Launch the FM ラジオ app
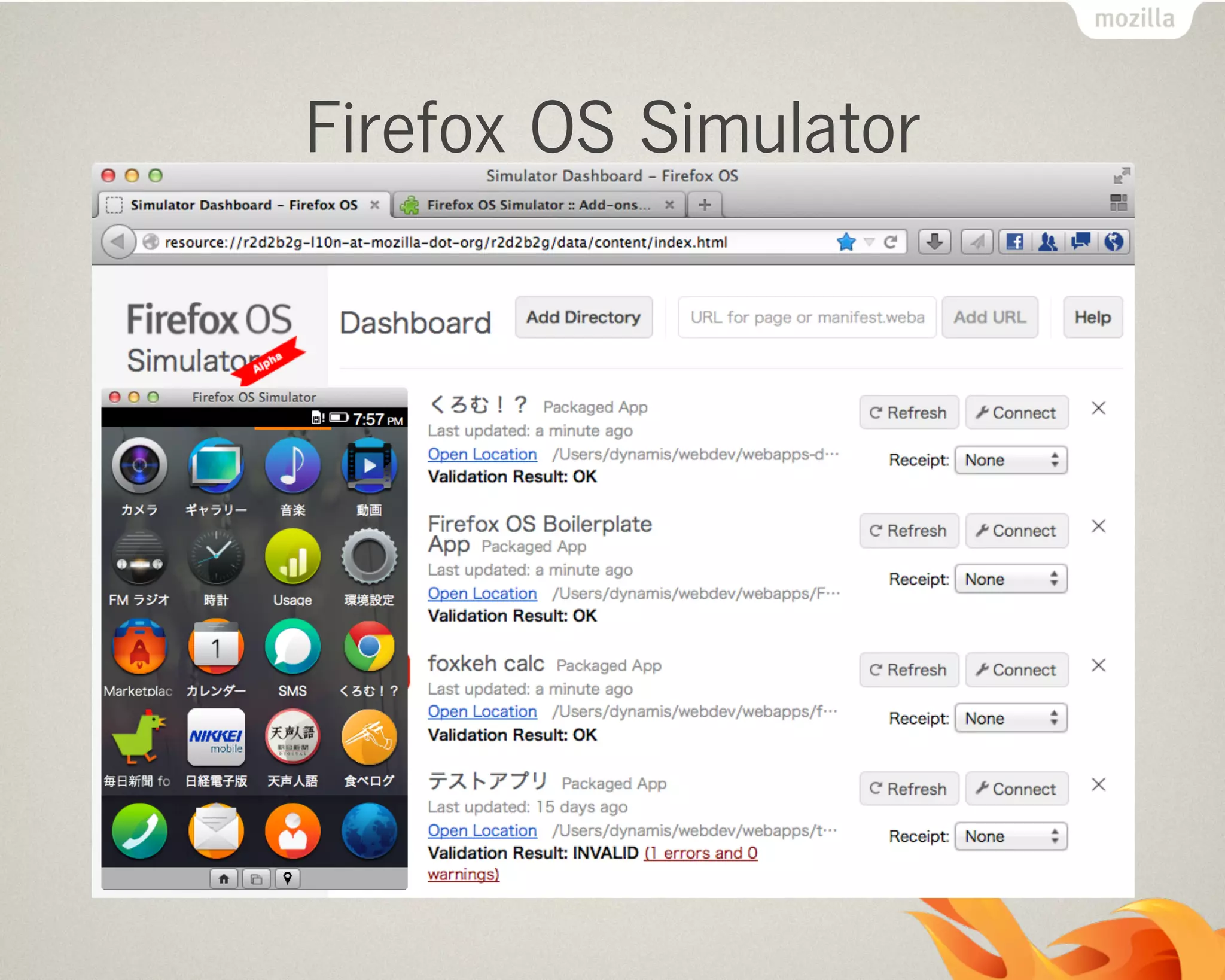The width and height of the screenshot is (1225, 980). coord(139,557)
